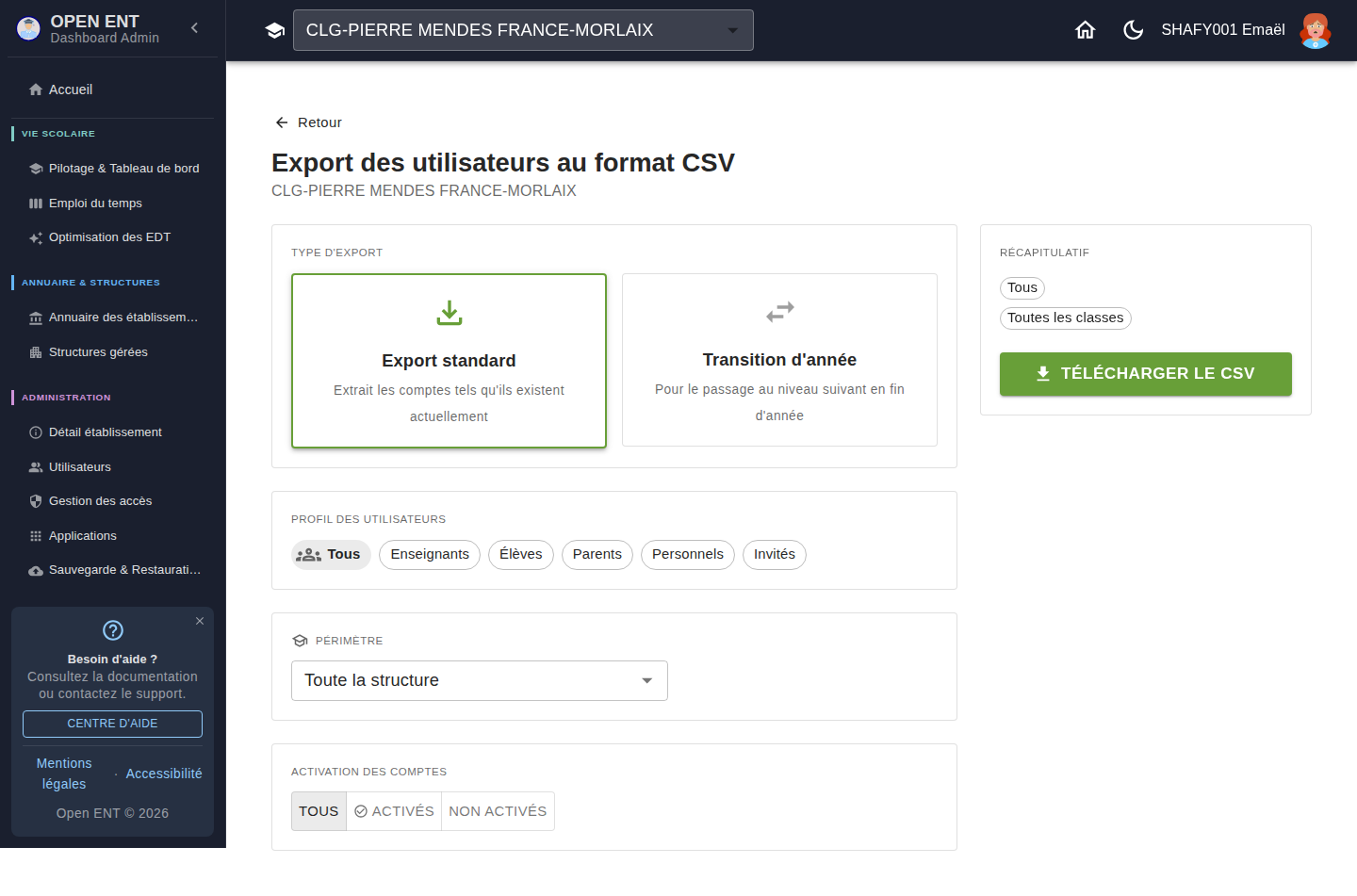Click the back arrow icon next to Retour

[282, 122]
